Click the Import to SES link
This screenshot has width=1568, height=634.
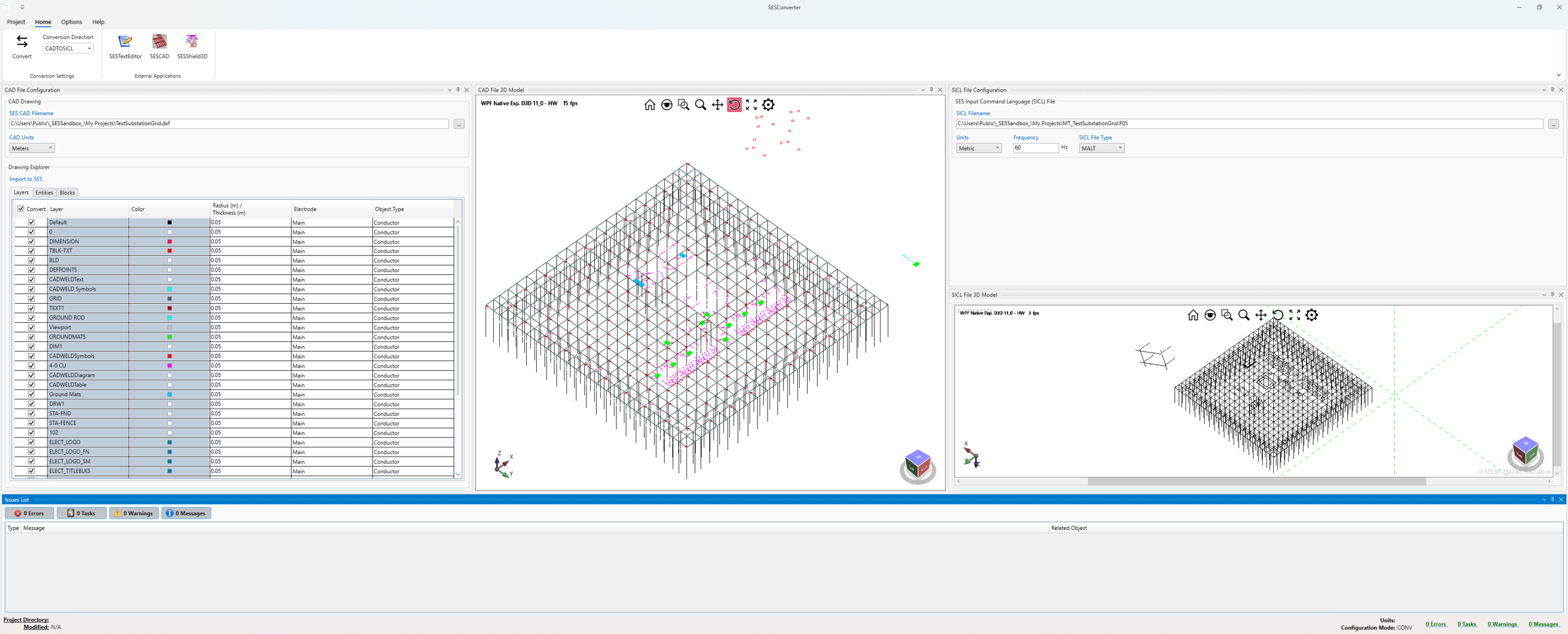[26, 179]
